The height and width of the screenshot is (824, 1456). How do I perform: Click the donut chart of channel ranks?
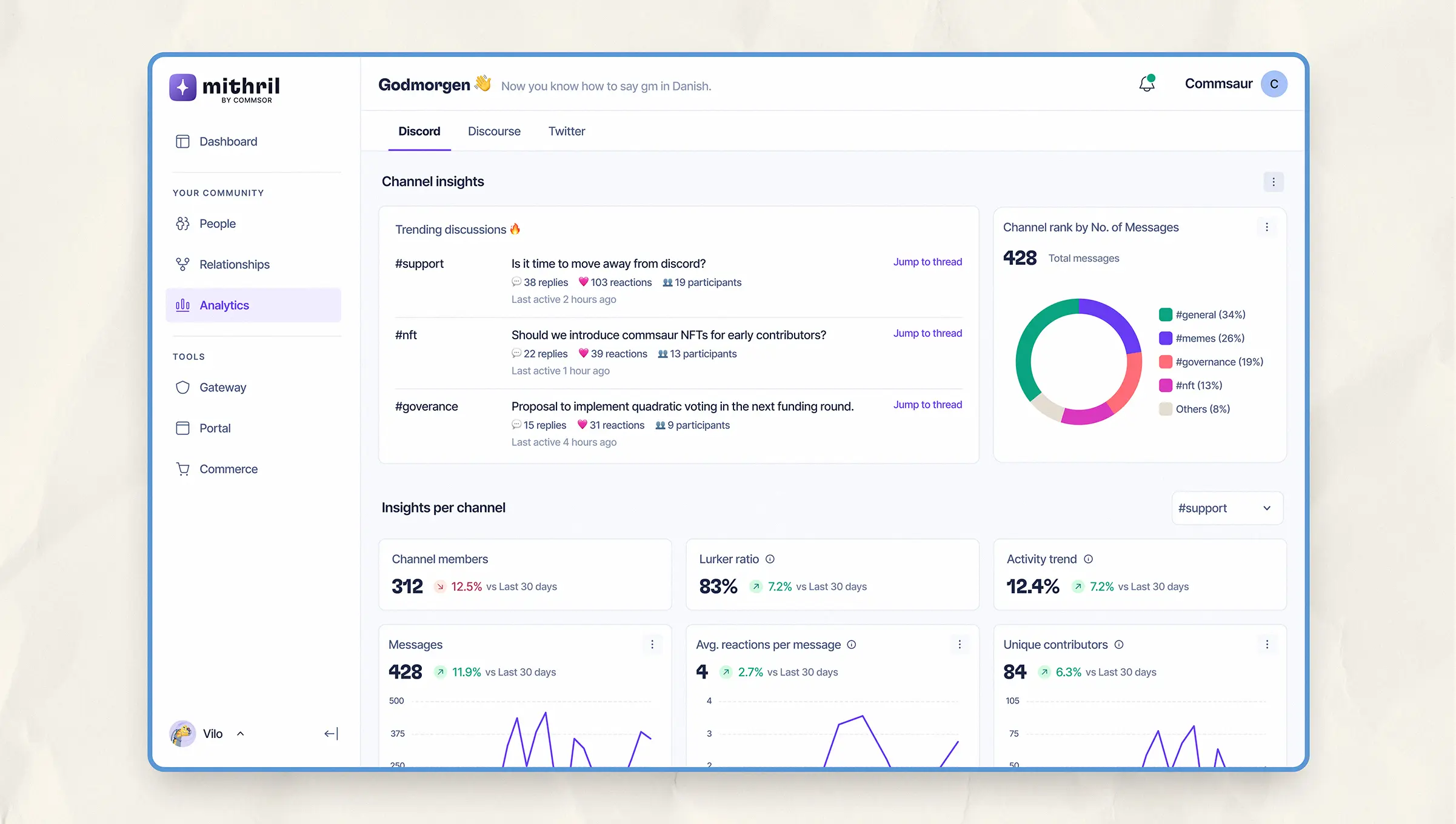pyautogui.click(x=1079, y=362)
